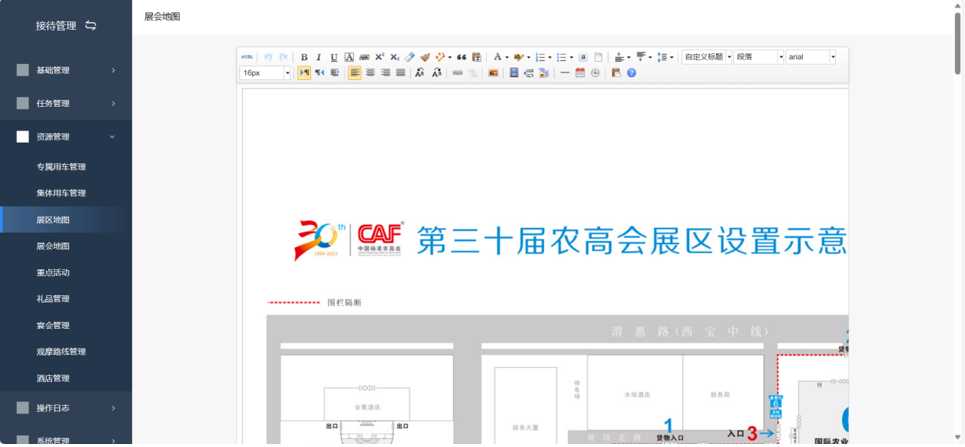Toggle strikethrough formatting
This screenshot has height=447, width=965.
(x=364, y=57)
